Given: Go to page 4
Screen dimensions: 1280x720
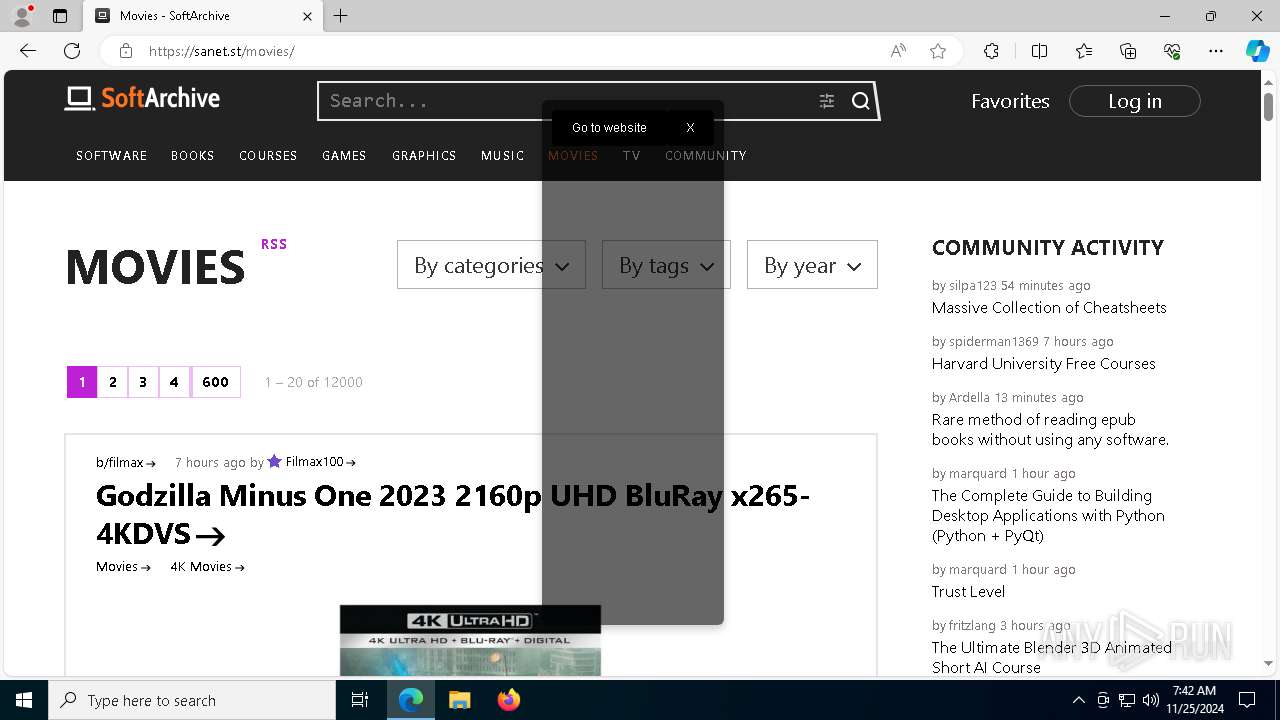Looking at the screenshot, I should (x=174, y=382).
